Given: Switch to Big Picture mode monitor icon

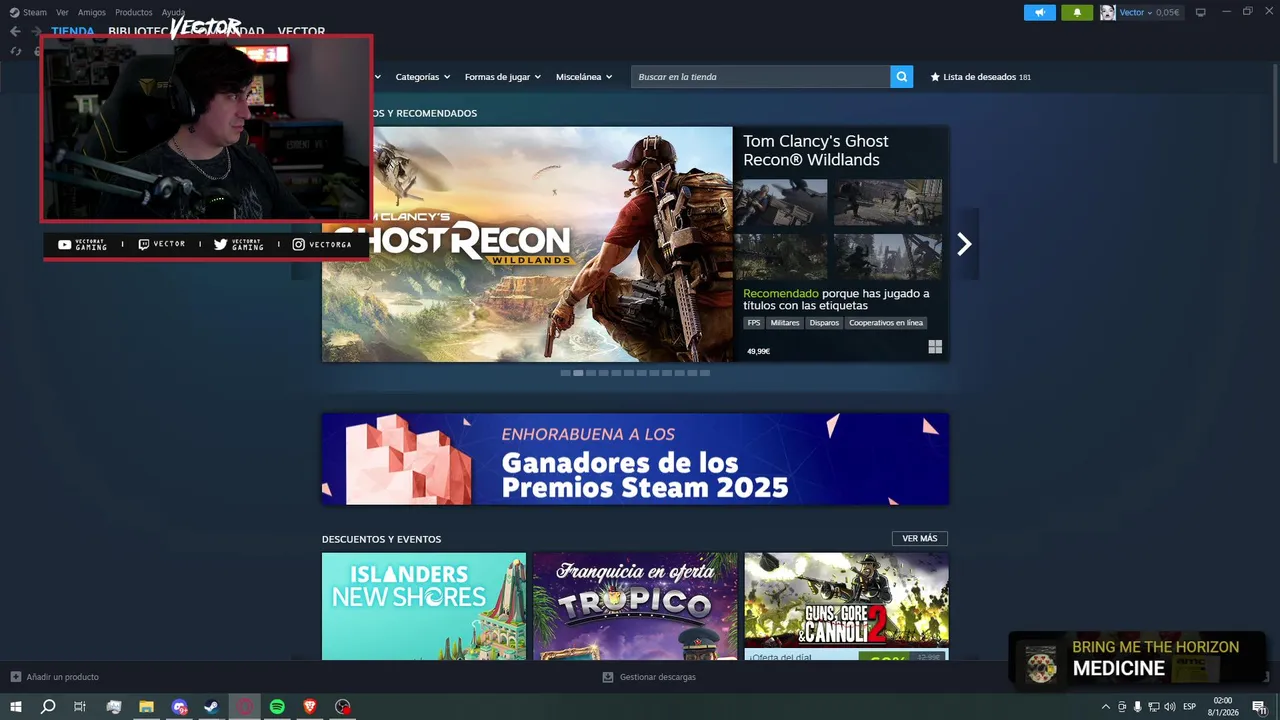Looking at the screenshot, I should tap(1200, 12).
